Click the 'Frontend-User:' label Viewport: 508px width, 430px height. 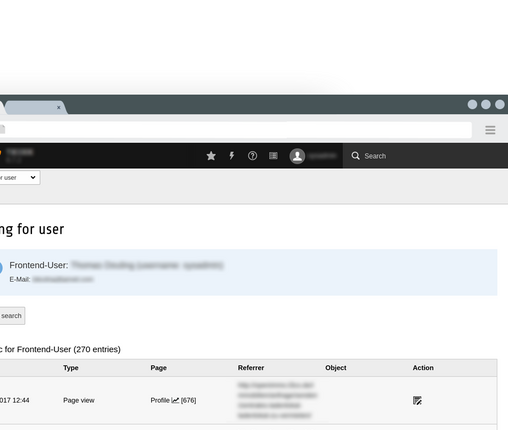tap(39, 265)
